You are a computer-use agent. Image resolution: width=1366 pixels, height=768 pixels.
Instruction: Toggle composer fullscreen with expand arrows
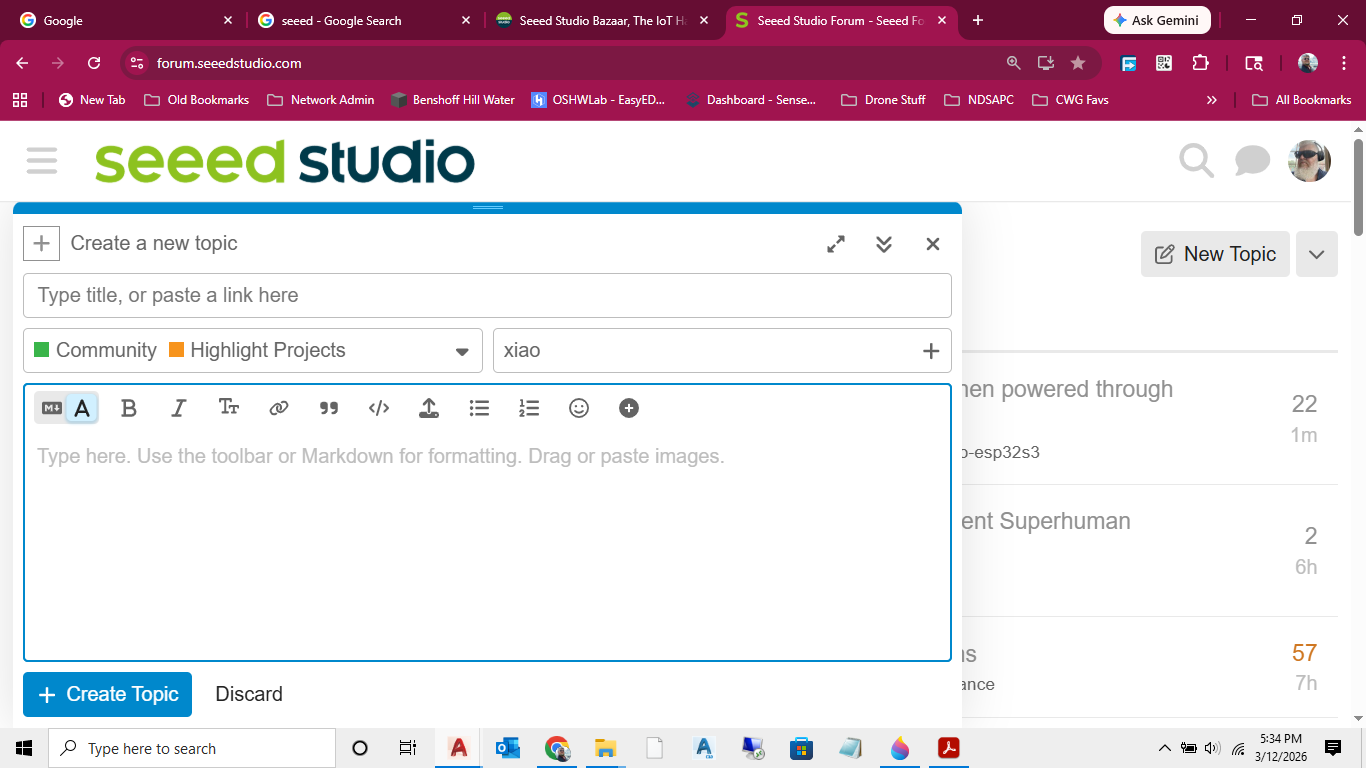[836, 244]
